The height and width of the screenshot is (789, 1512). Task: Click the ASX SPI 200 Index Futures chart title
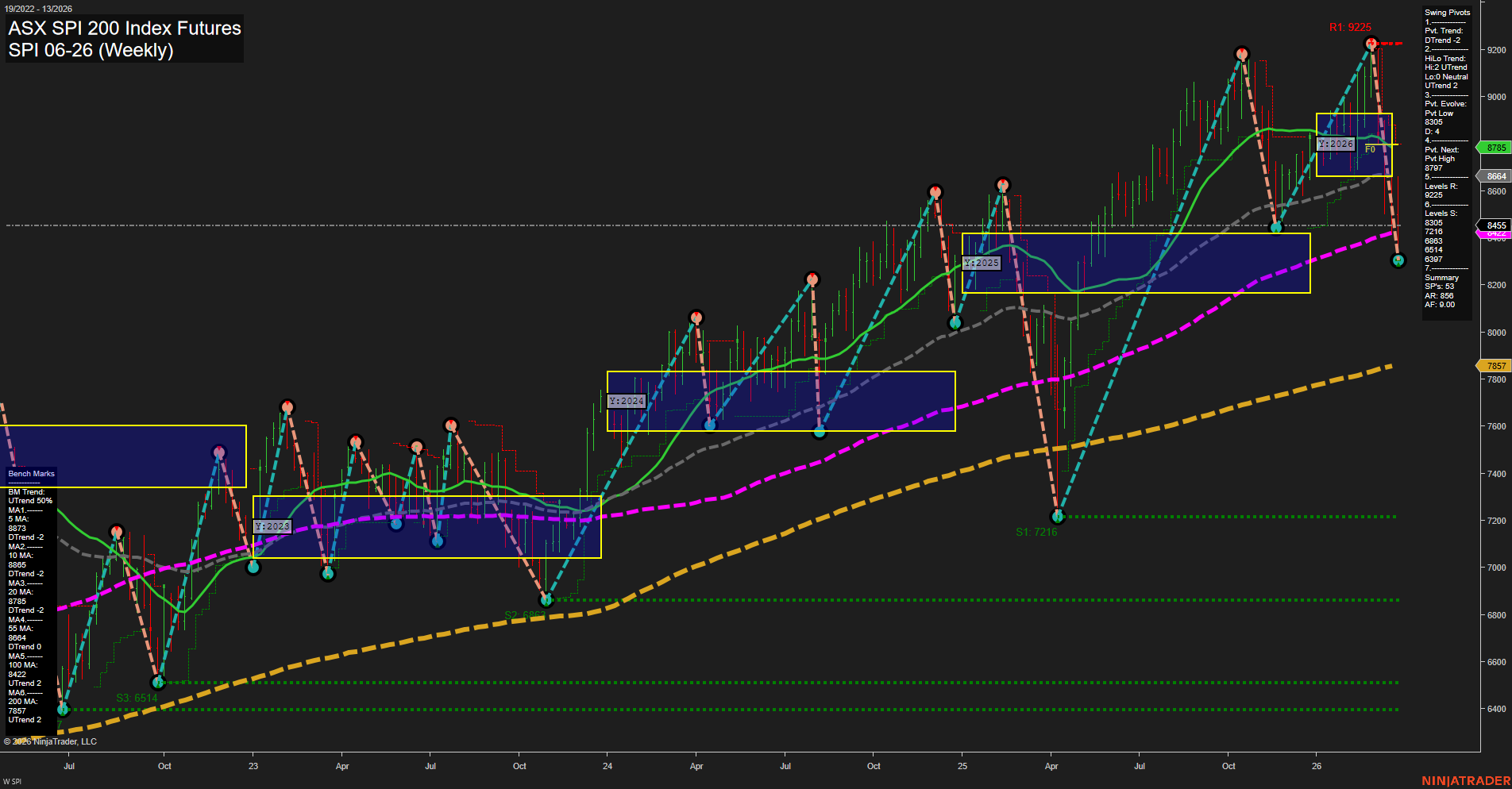[x=124, y=29]
